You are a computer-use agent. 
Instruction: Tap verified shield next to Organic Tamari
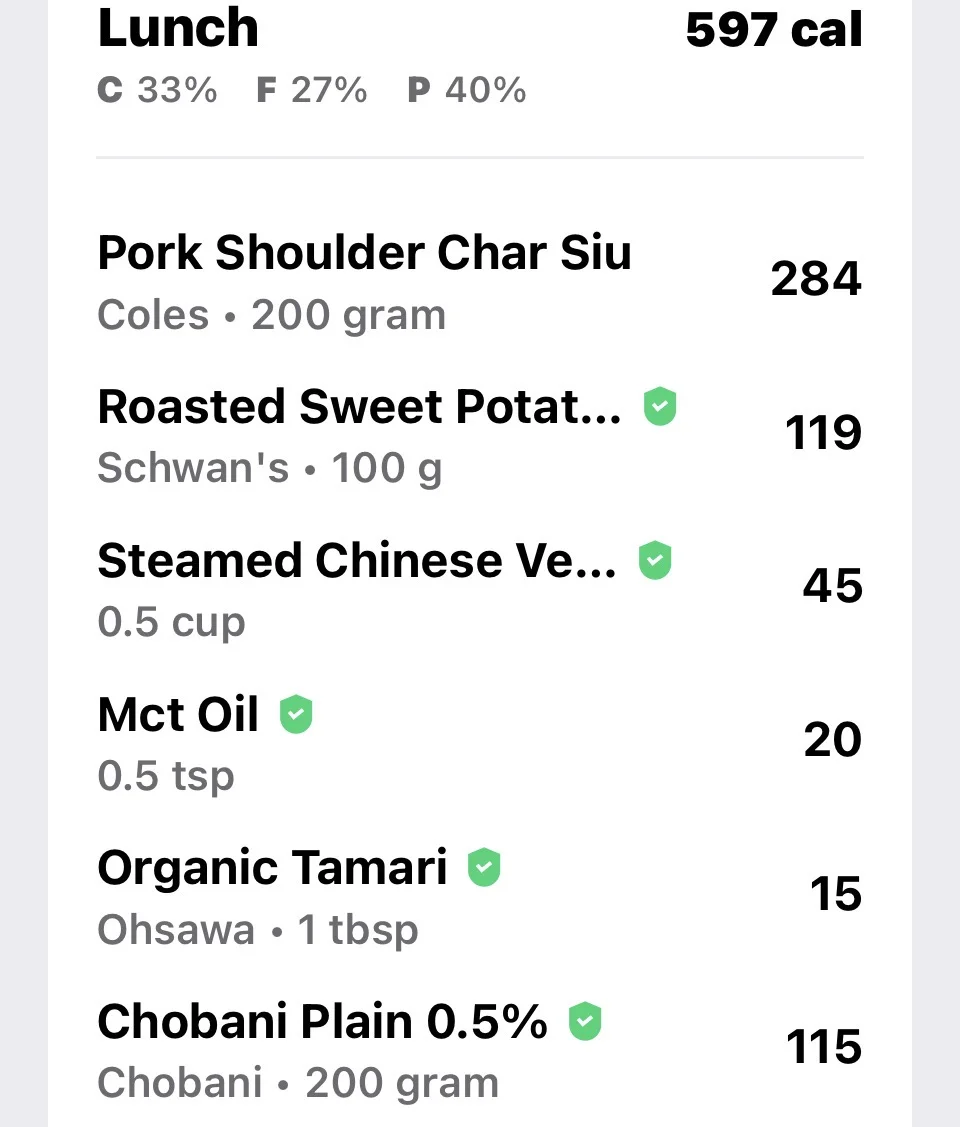point(484,868)
